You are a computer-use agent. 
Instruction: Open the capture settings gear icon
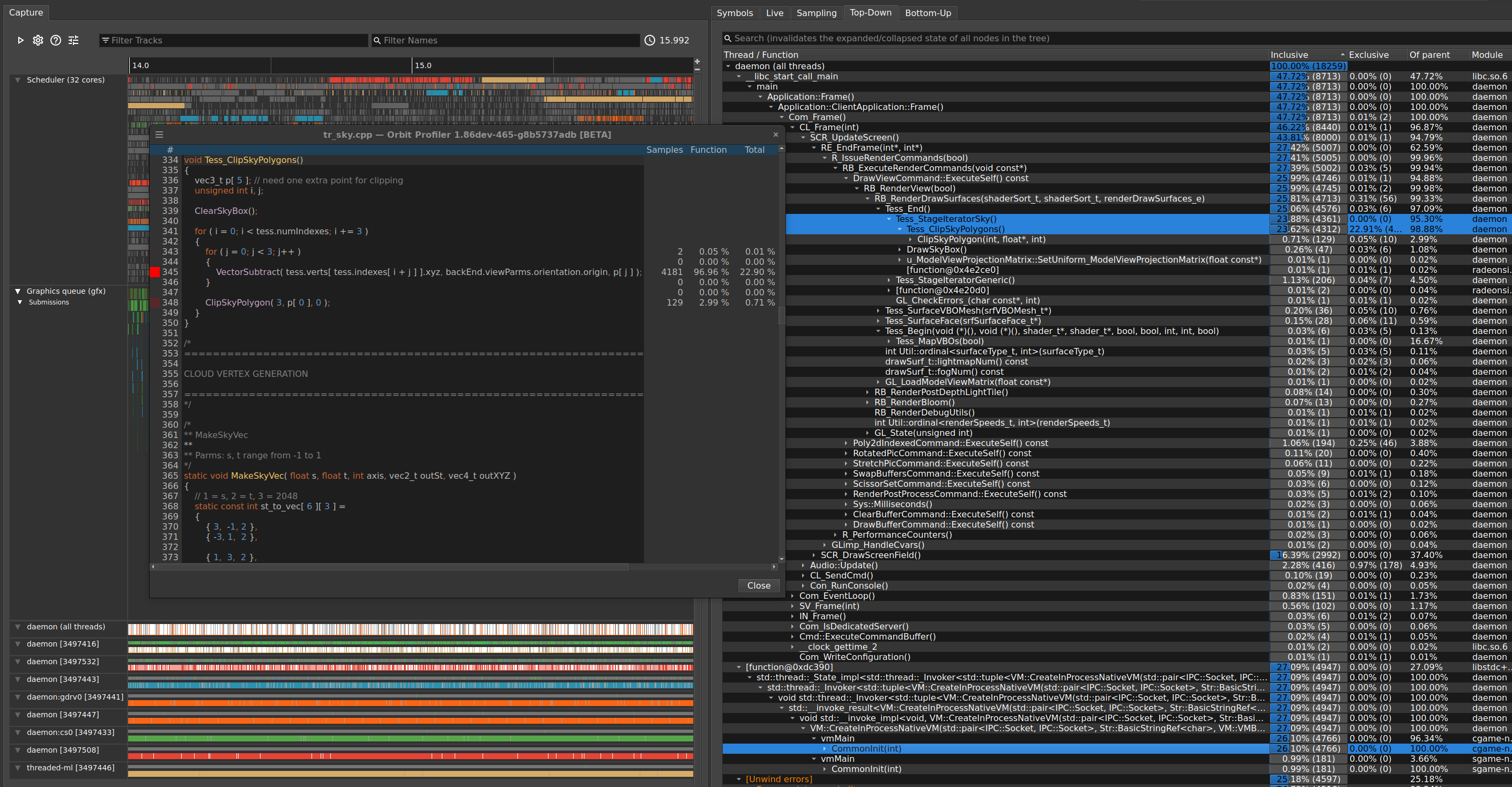pos(38,40)
